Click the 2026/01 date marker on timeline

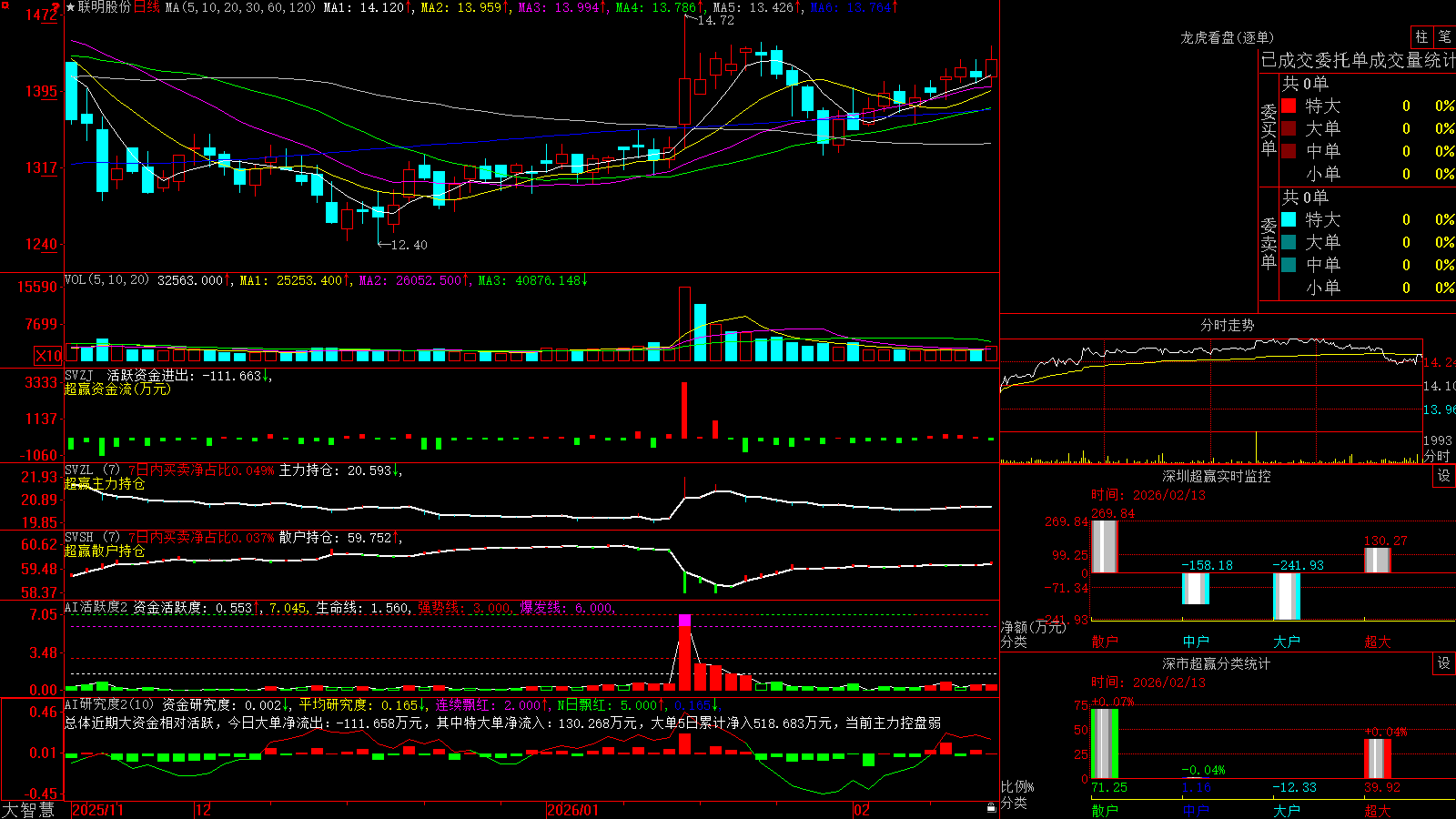[x=573, y=810]
